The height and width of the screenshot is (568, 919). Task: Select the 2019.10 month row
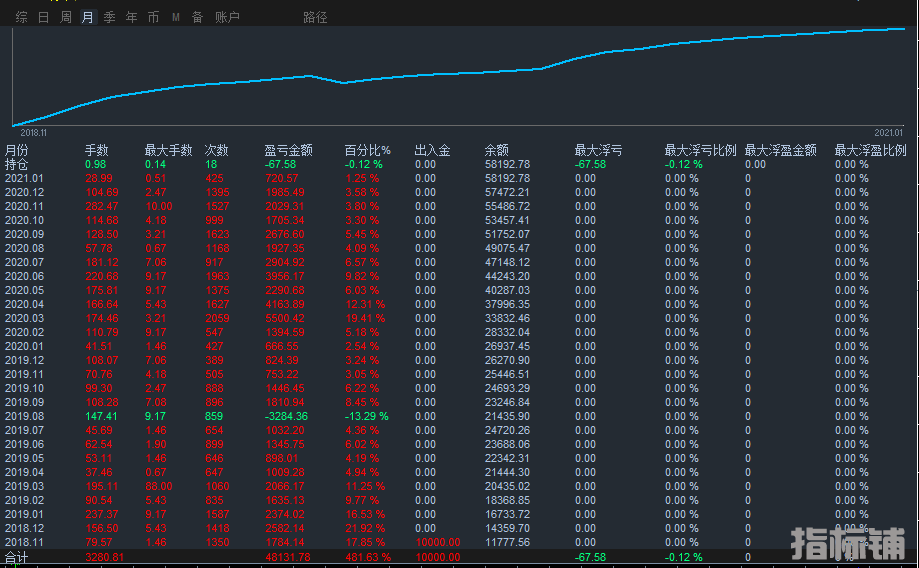tap(460, 389)
